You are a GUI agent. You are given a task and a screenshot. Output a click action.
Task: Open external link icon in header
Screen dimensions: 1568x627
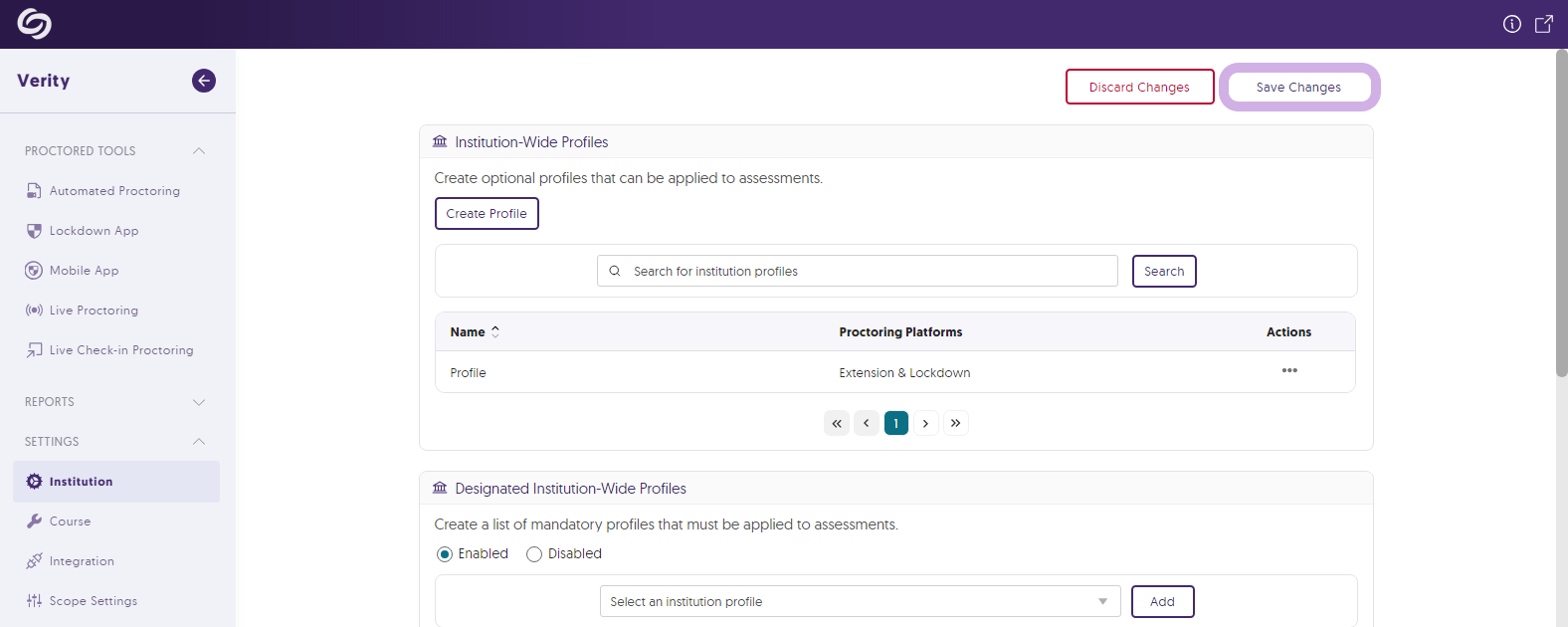pos(1543,24)
